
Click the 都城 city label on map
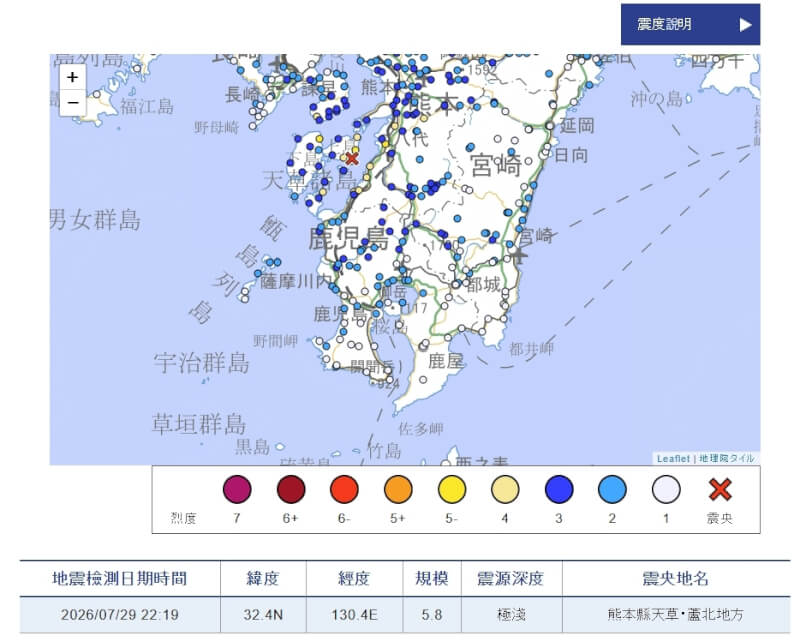pyautogui.click(x=484, y=285)
